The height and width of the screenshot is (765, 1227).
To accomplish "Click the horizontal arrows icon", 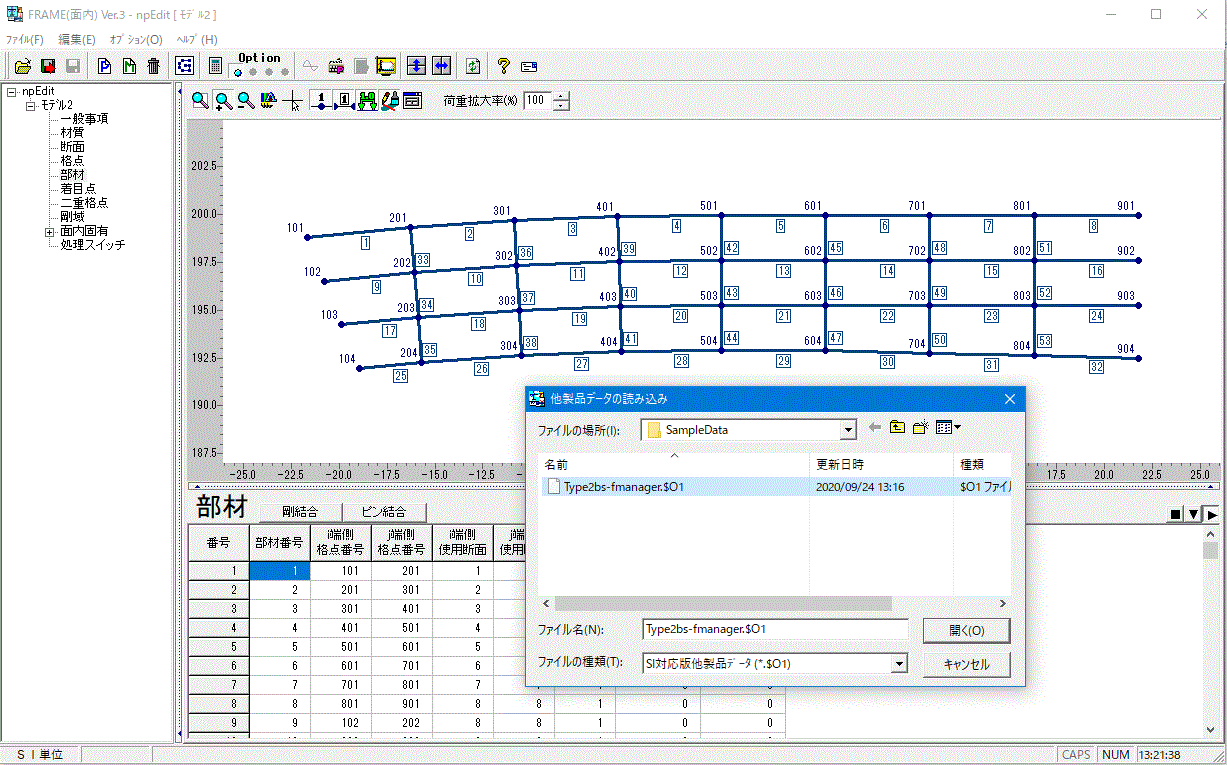I will click(441, 66).
